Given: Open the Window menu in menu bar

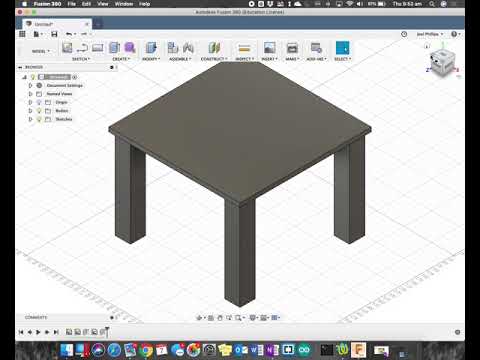Looking at the screenshot, I should click(123, 4).
